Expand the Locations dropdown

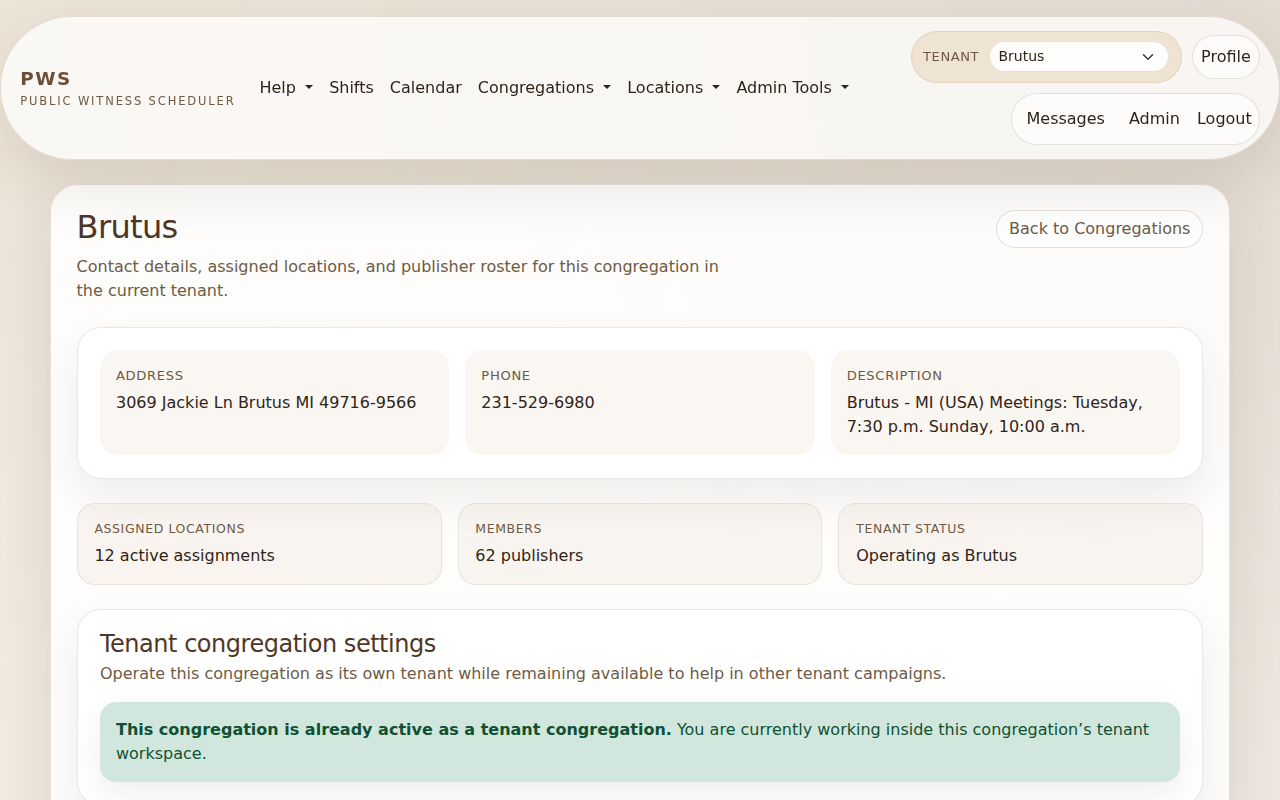tap(673, 88)
